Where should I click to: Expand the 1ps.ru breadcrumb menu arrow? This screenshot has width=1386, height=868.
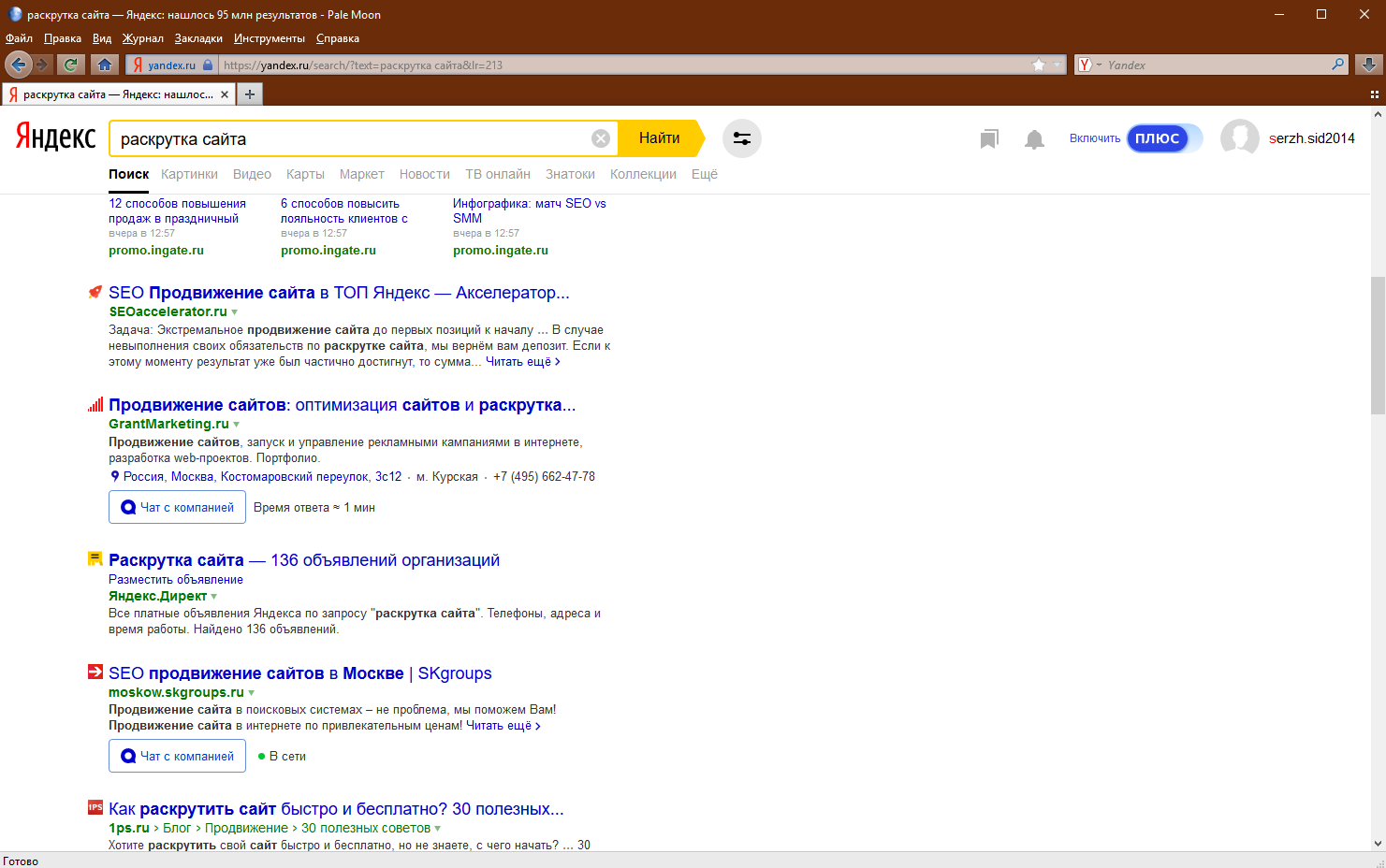438,829
